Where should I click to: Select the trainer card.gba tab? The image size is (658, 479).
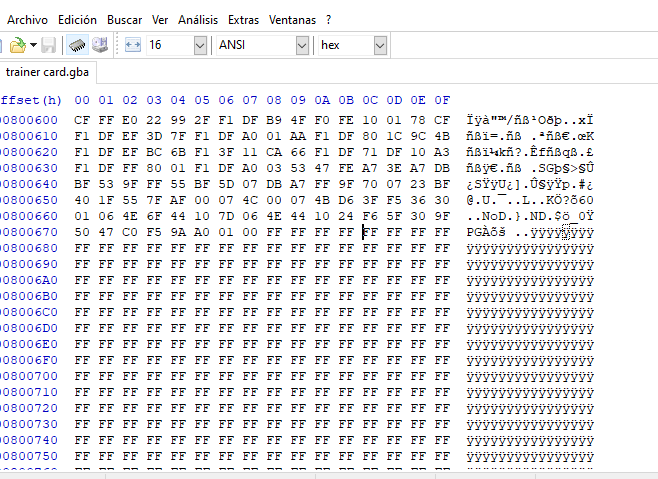click(48, 72)
